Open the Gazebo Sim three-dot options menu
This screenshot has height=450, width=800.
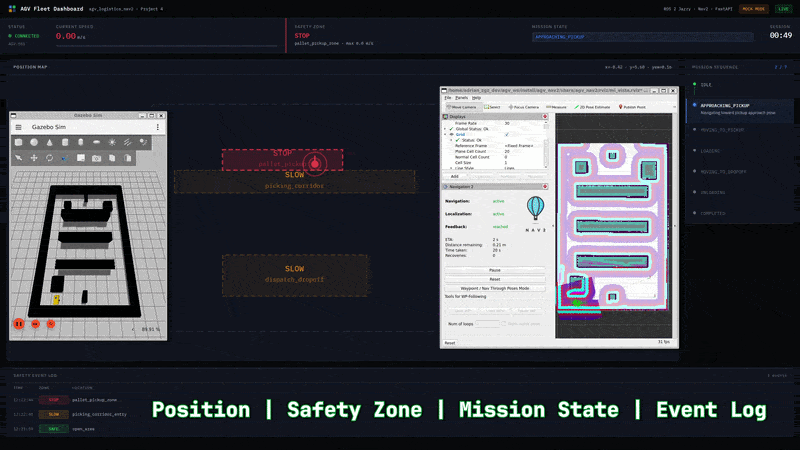tap(158, 127)
